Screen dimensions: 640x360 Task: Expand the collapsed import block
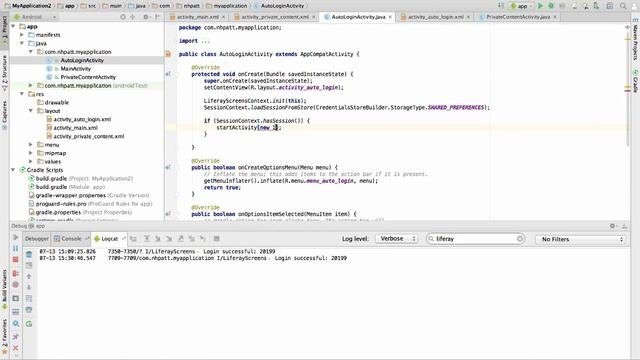click(205, 41)
